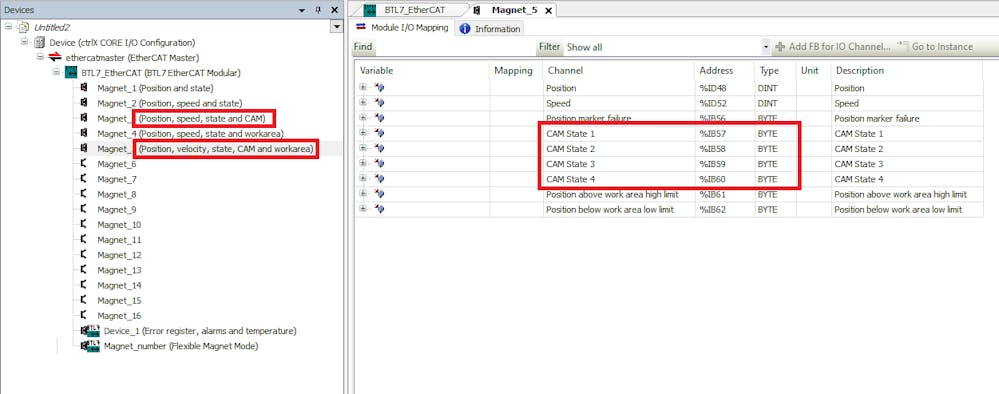Pin the Devices panel

point(319,10)
